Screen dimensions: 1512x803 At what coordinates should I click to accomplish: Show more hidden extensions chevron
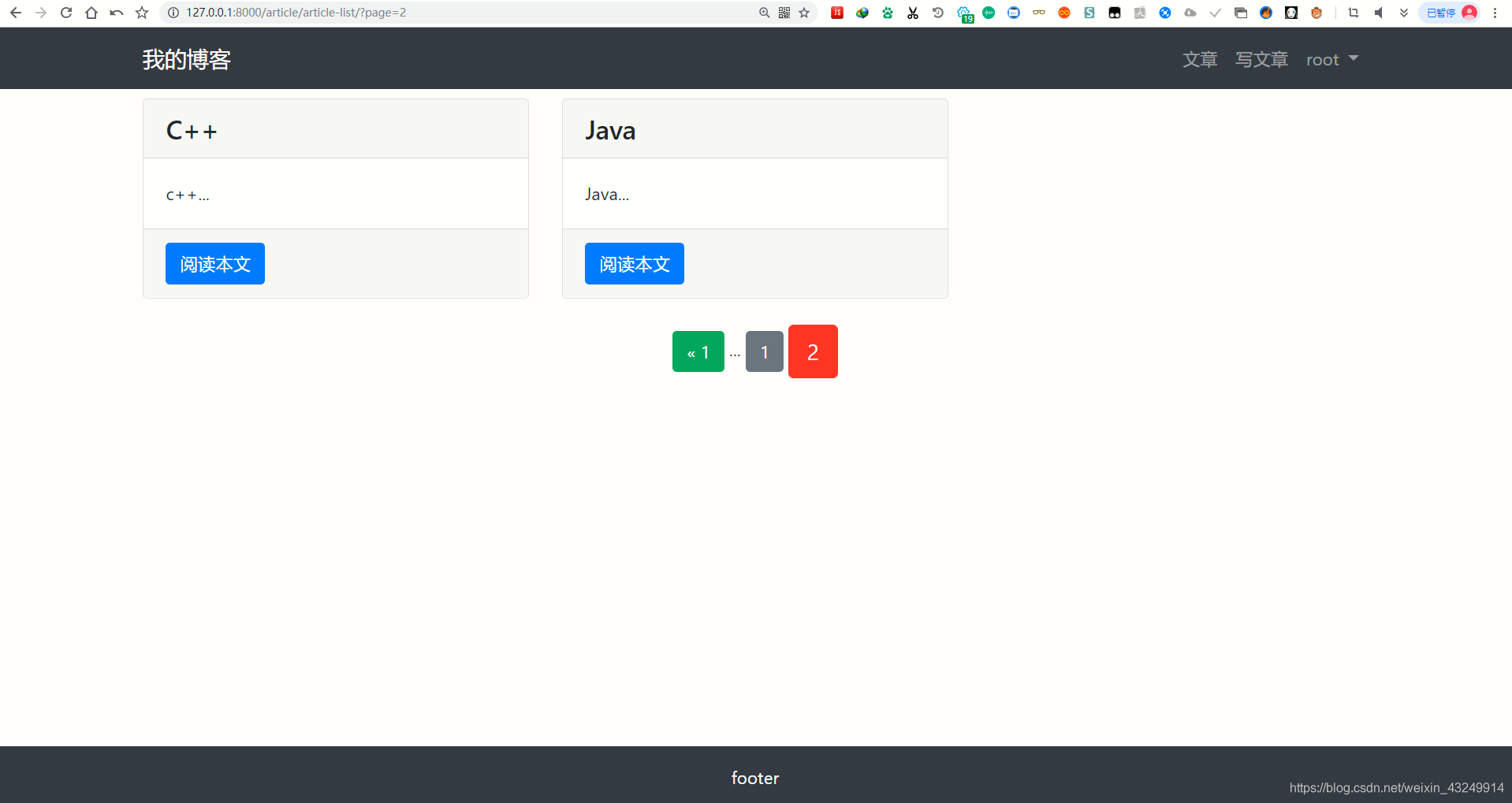[x=1404, y=13]
